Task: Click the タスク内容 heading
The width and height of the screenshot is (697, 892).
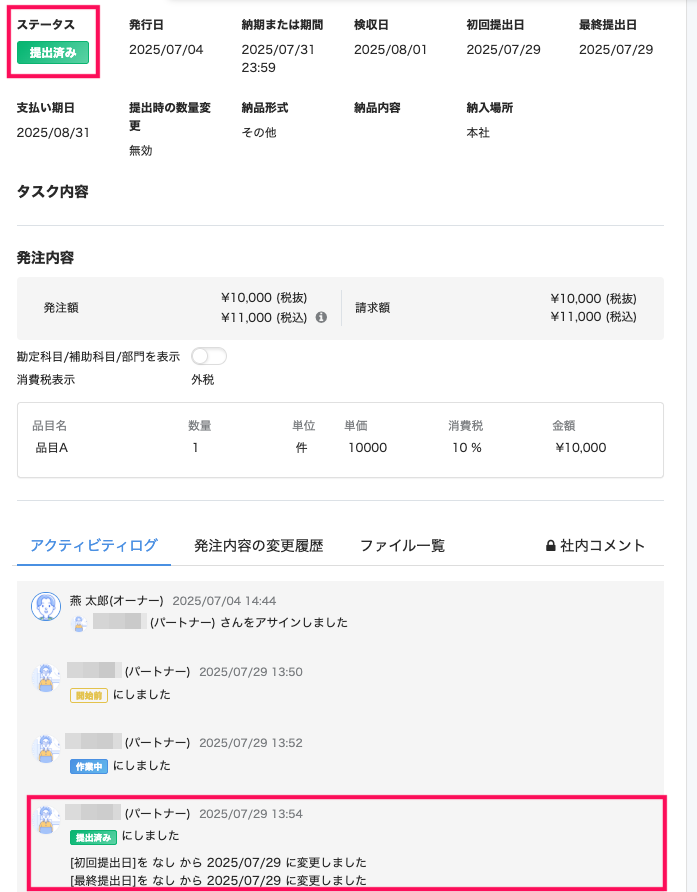Action: pyautogui.click(x=52, y=192)
